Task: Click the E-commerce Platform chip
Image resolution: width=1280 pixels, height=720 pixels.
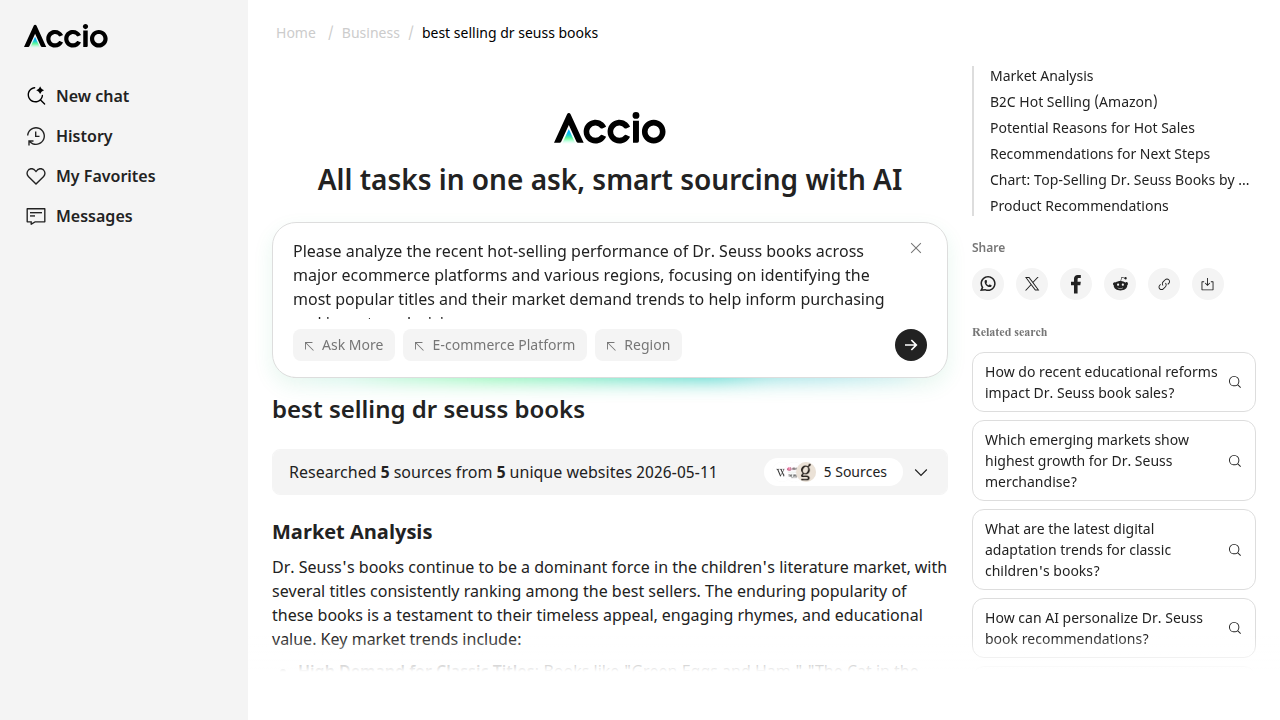Action: pos(495,345)
